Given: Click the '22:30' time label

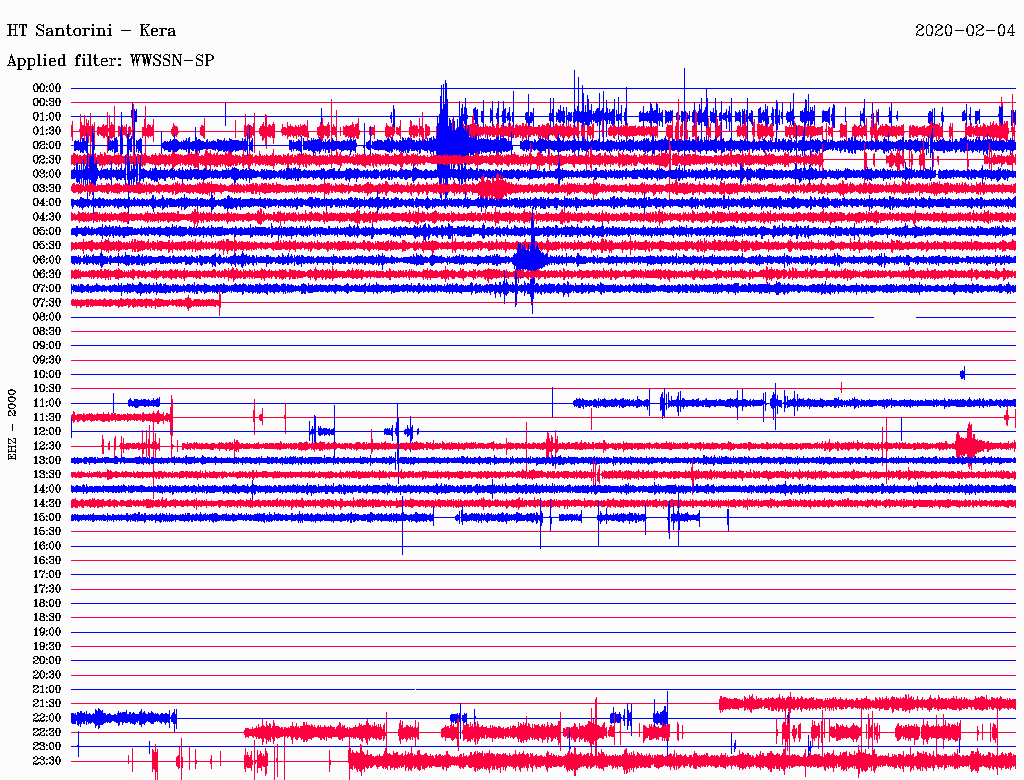Looking at the screenshot, I should coord(47,732).
